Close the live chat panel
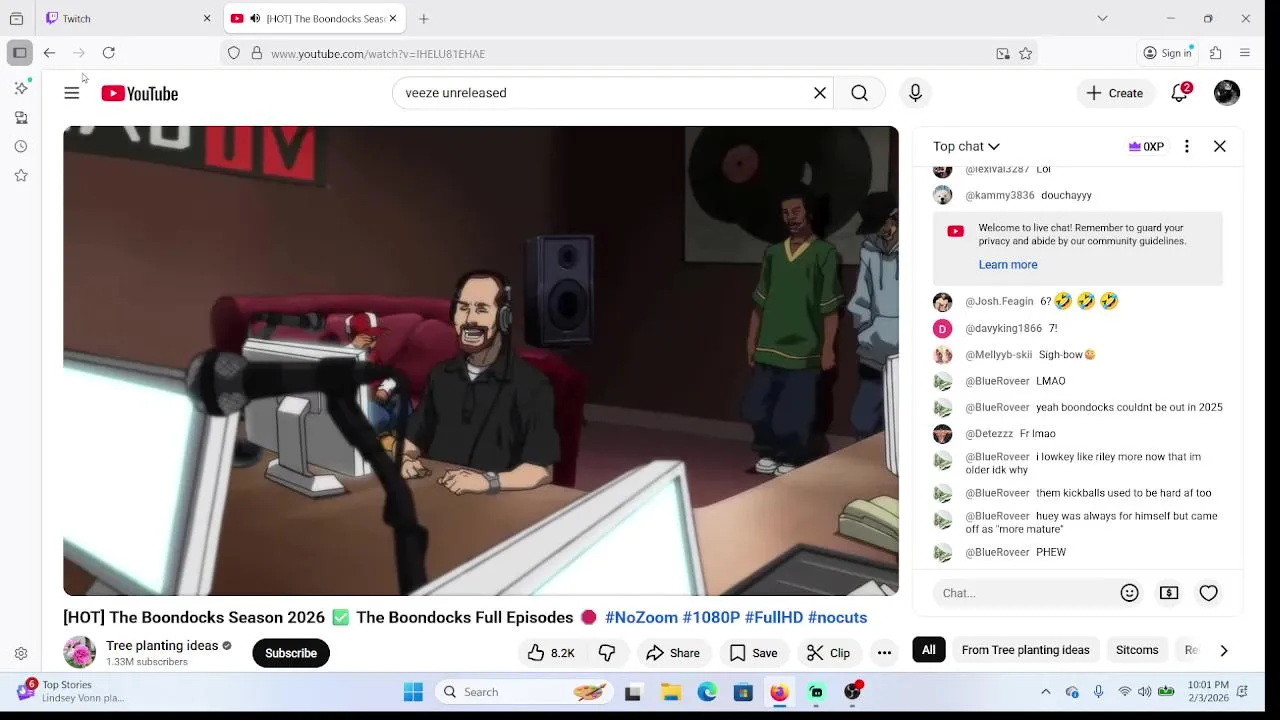 (x=1220, y=146)
